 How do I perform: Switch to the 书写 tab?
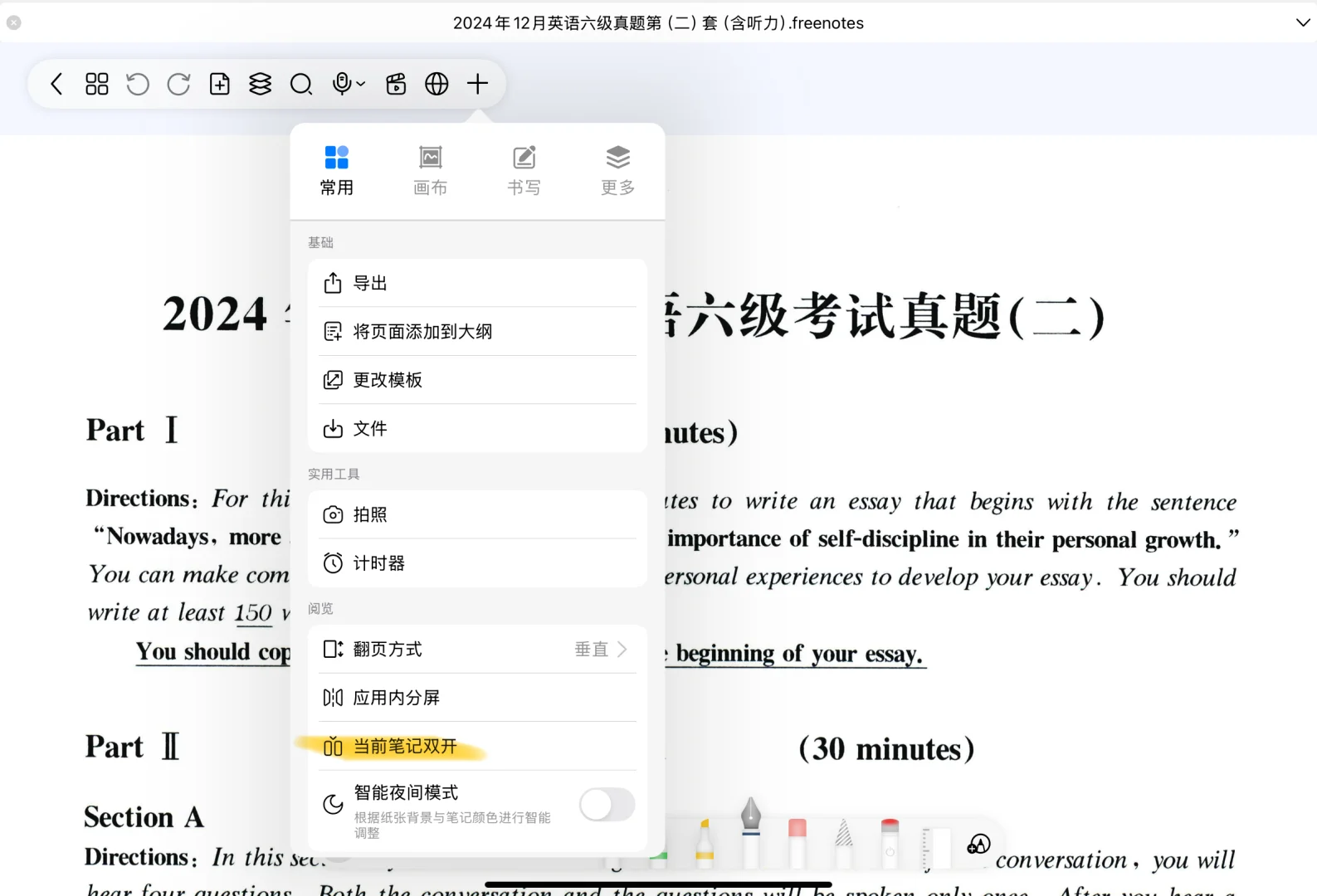524,171
